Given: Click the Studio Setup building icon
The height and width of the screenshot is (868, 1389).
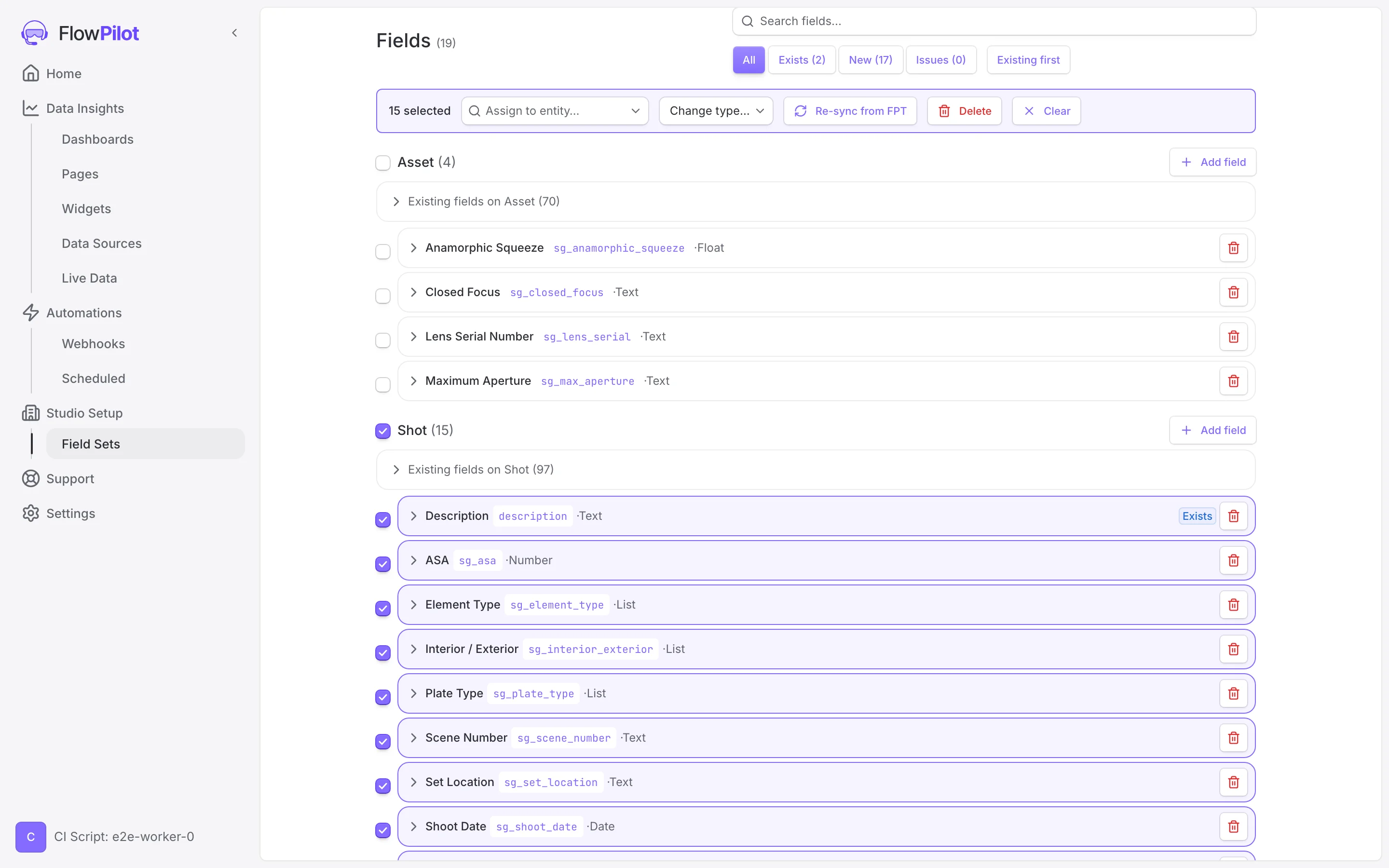Looking at the screenshot, I should [30, 413].
